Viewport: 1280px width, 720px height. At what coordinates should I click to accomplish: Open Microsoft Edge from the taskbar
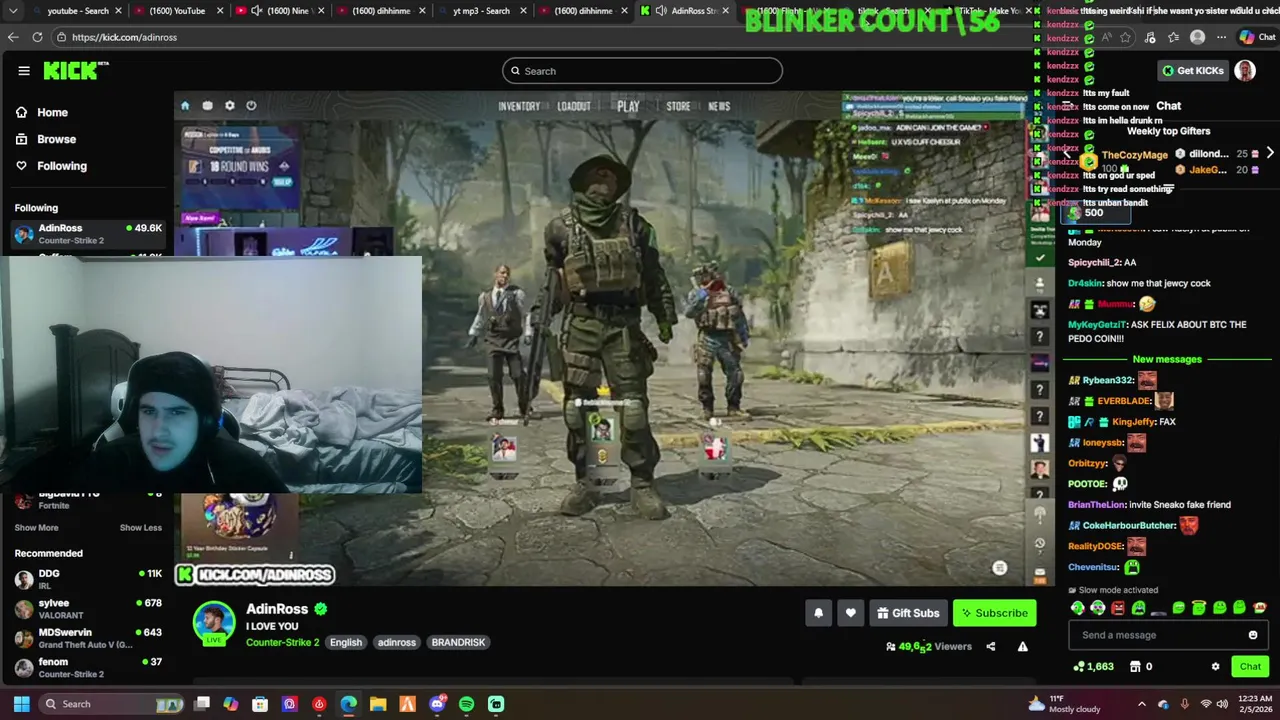click(x=348, y=704)
